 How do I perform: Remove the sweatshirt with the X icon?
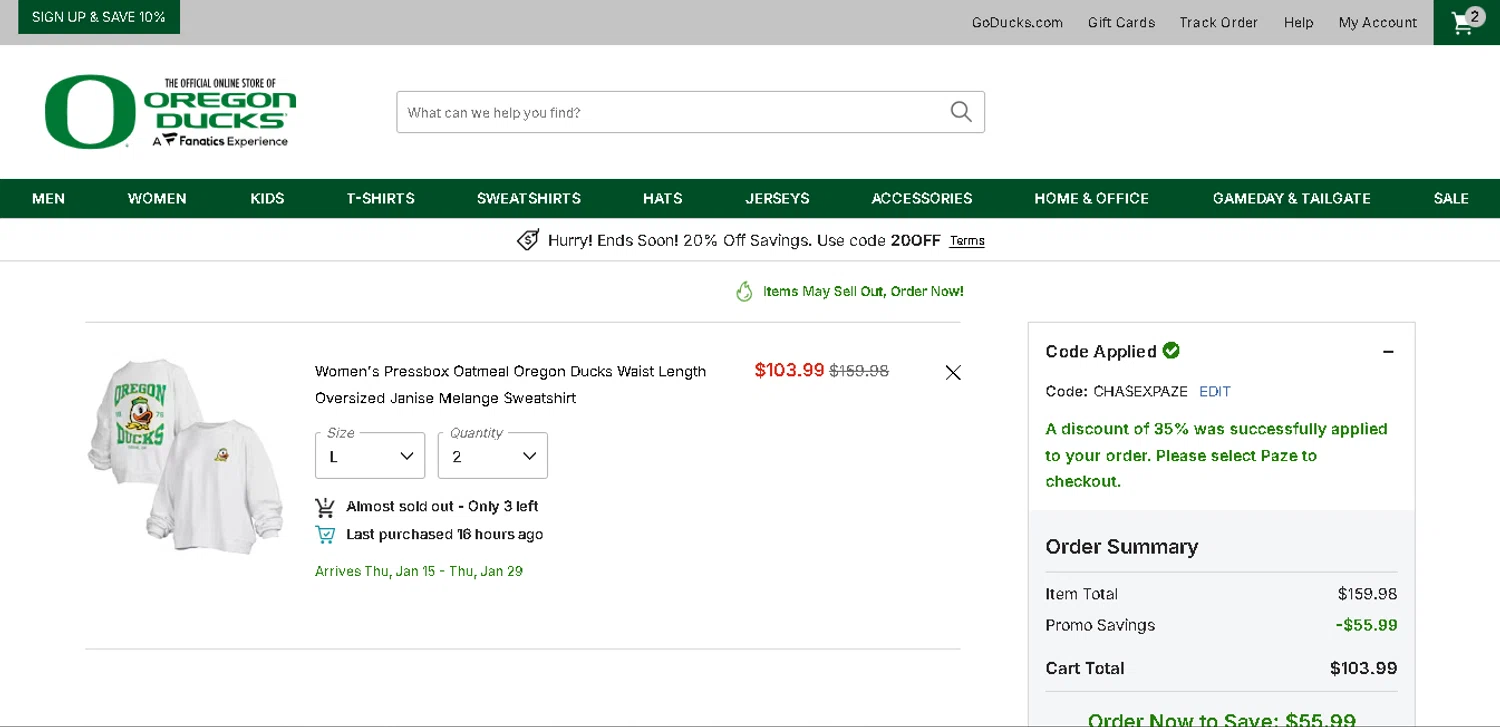(x=953, y=372)
